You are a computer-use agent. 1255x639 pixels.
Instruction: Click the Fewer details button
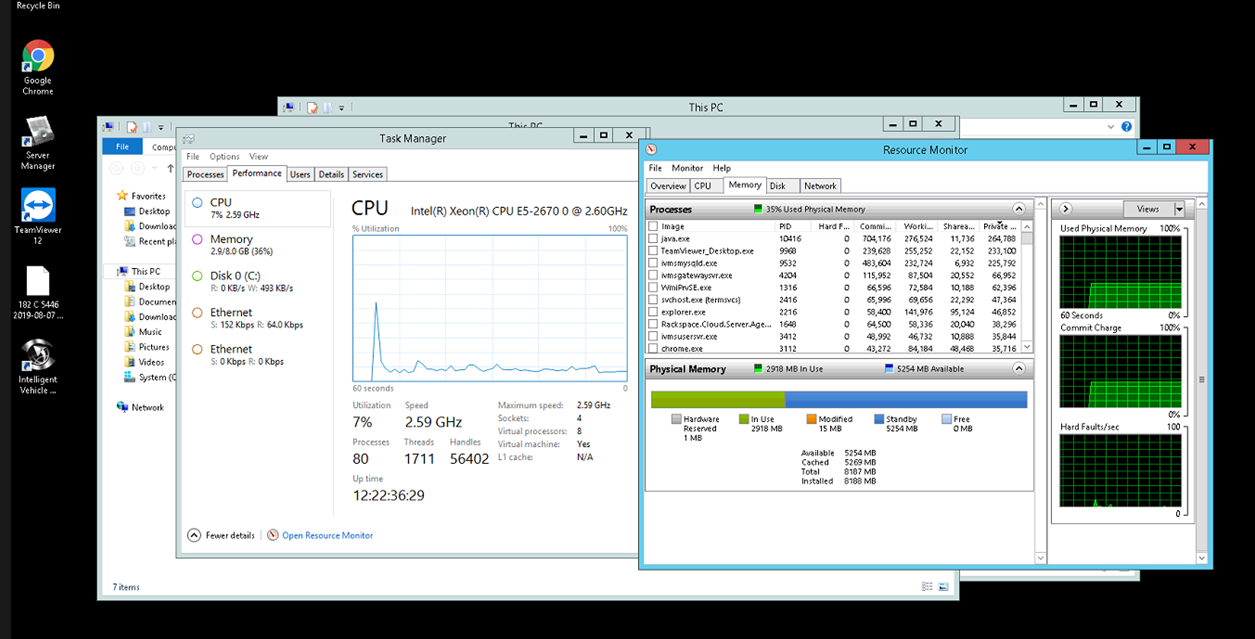(x=221, y=535)
